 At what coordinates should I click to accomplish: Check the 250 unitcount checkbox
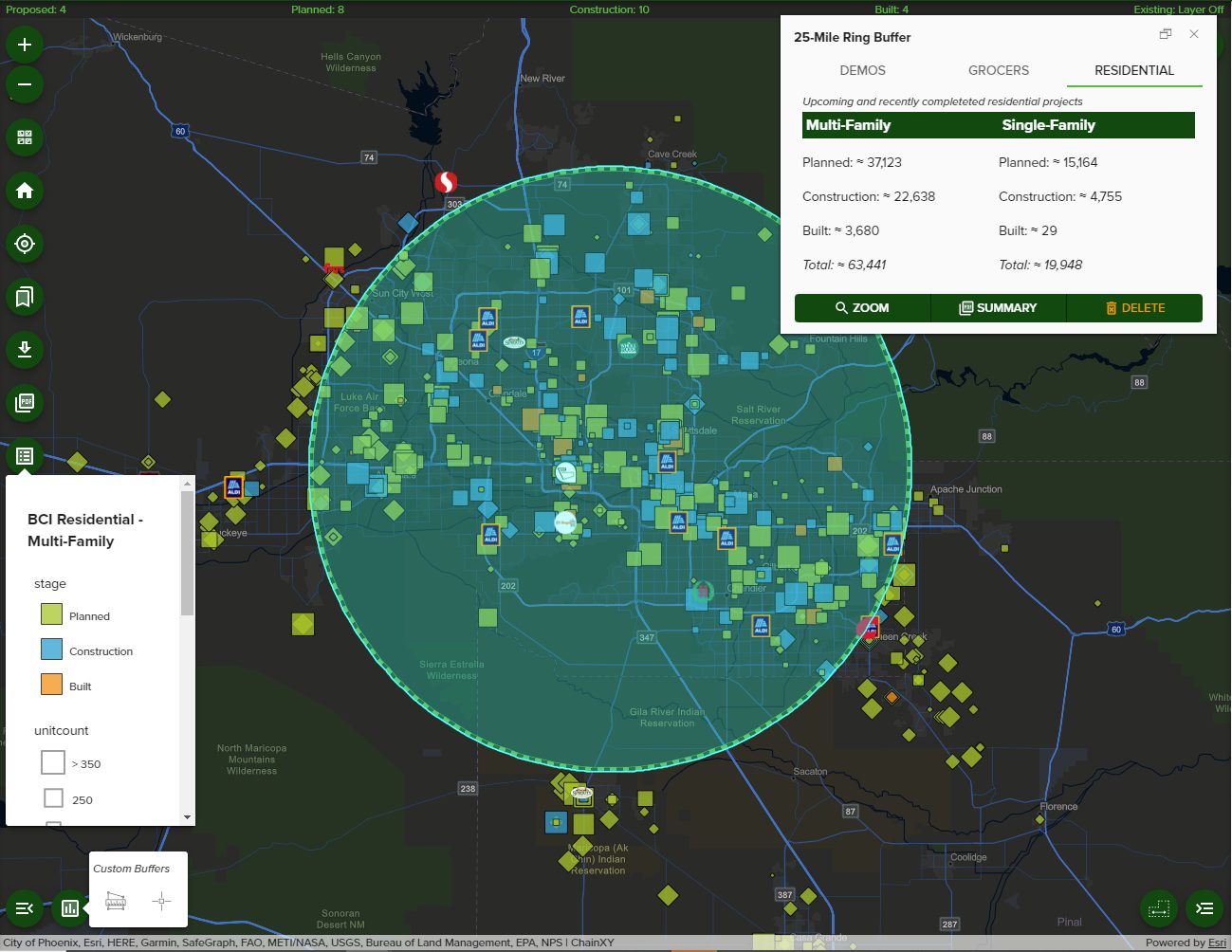coord(53,797)
